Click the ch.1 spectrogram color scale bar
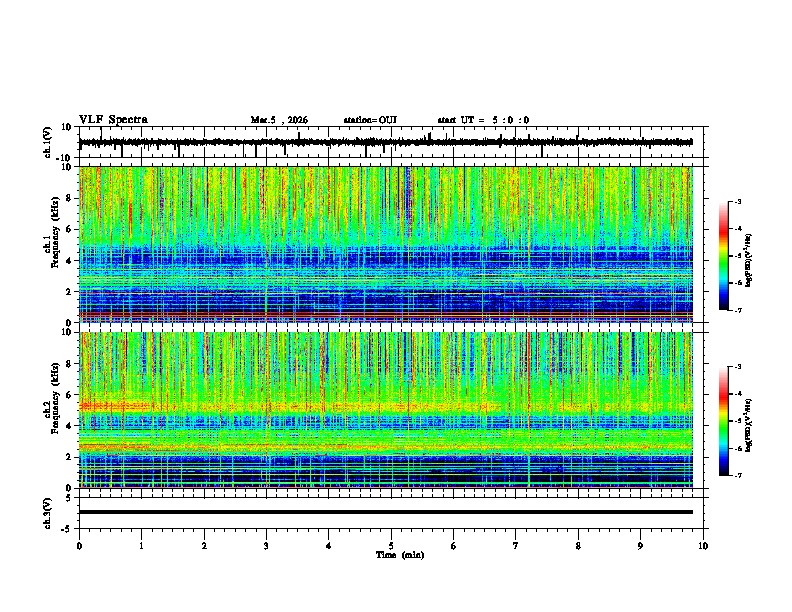 tap(723, 256)
